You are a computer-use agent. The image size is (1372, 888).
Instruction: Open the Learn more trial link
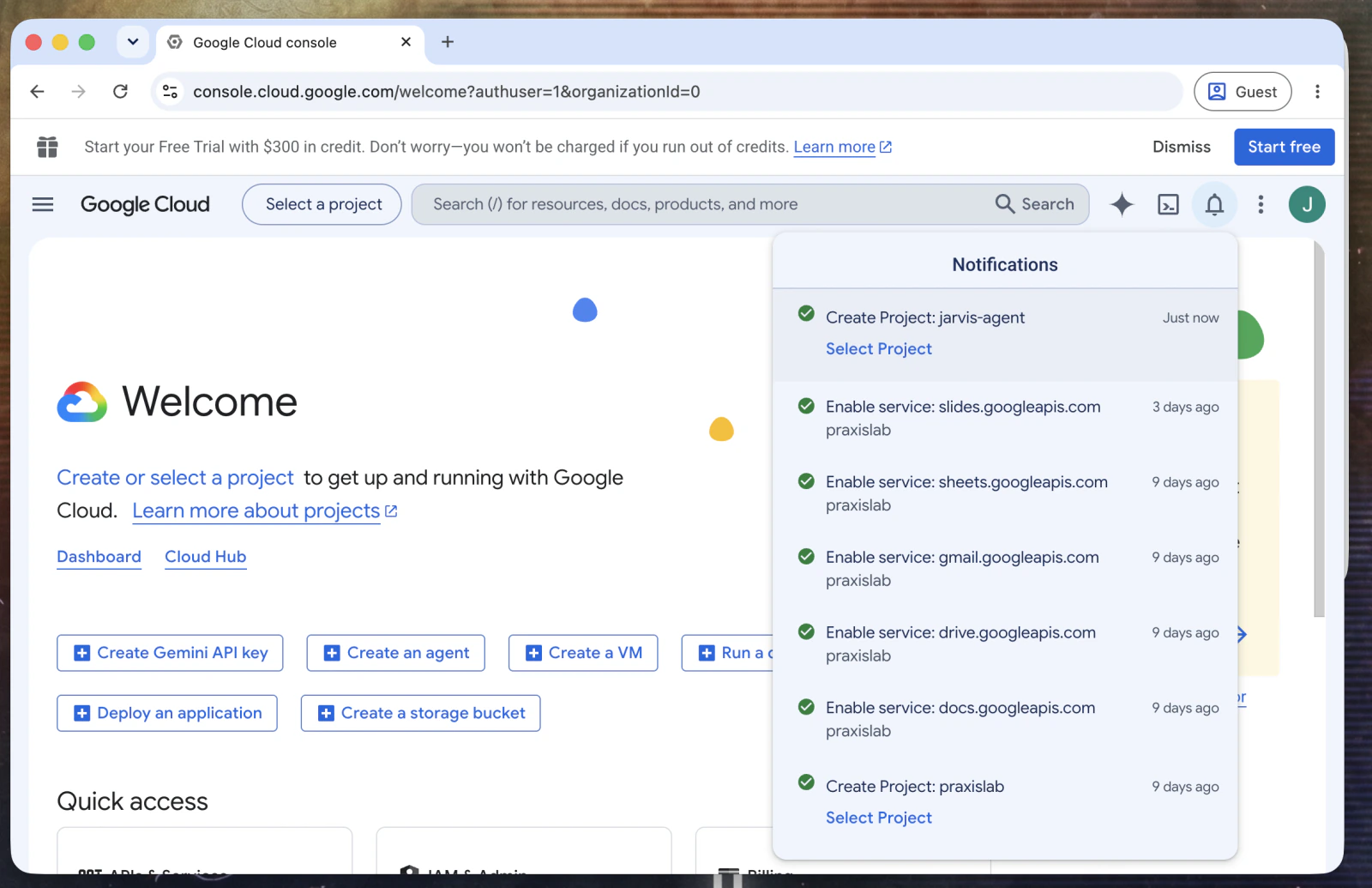(x=842, y=147)
